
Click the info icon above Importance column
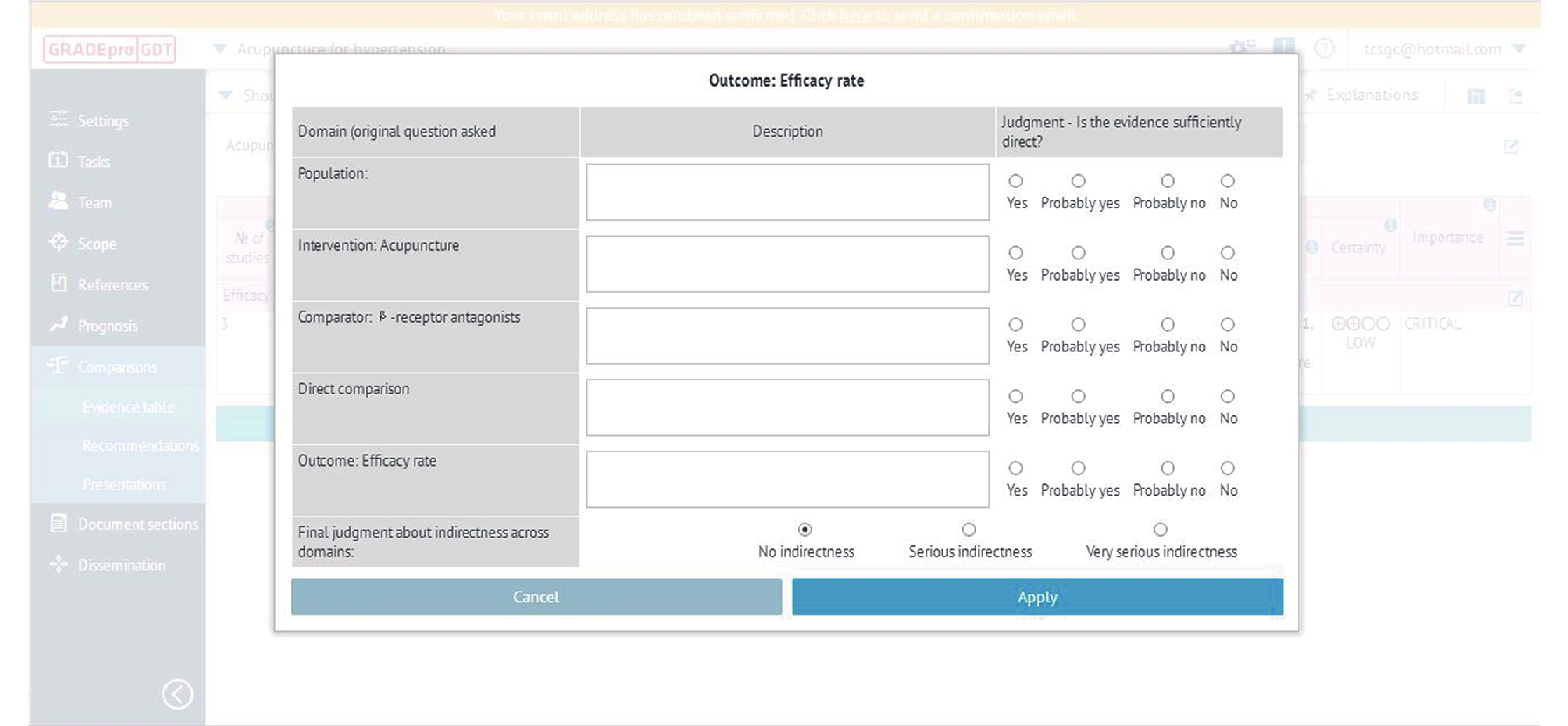1489,205
